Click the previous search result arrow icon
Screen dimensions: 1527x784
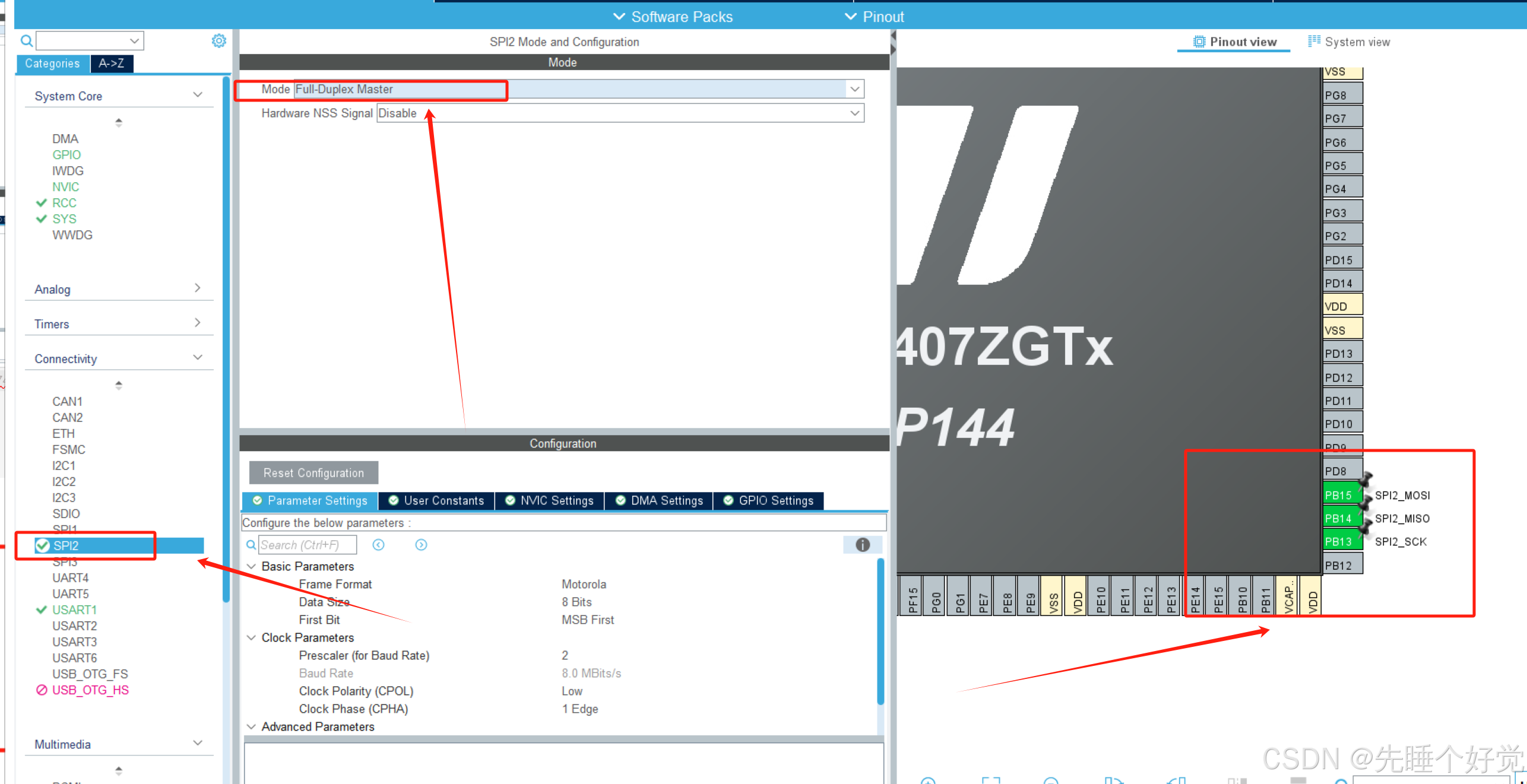point(378,545)
